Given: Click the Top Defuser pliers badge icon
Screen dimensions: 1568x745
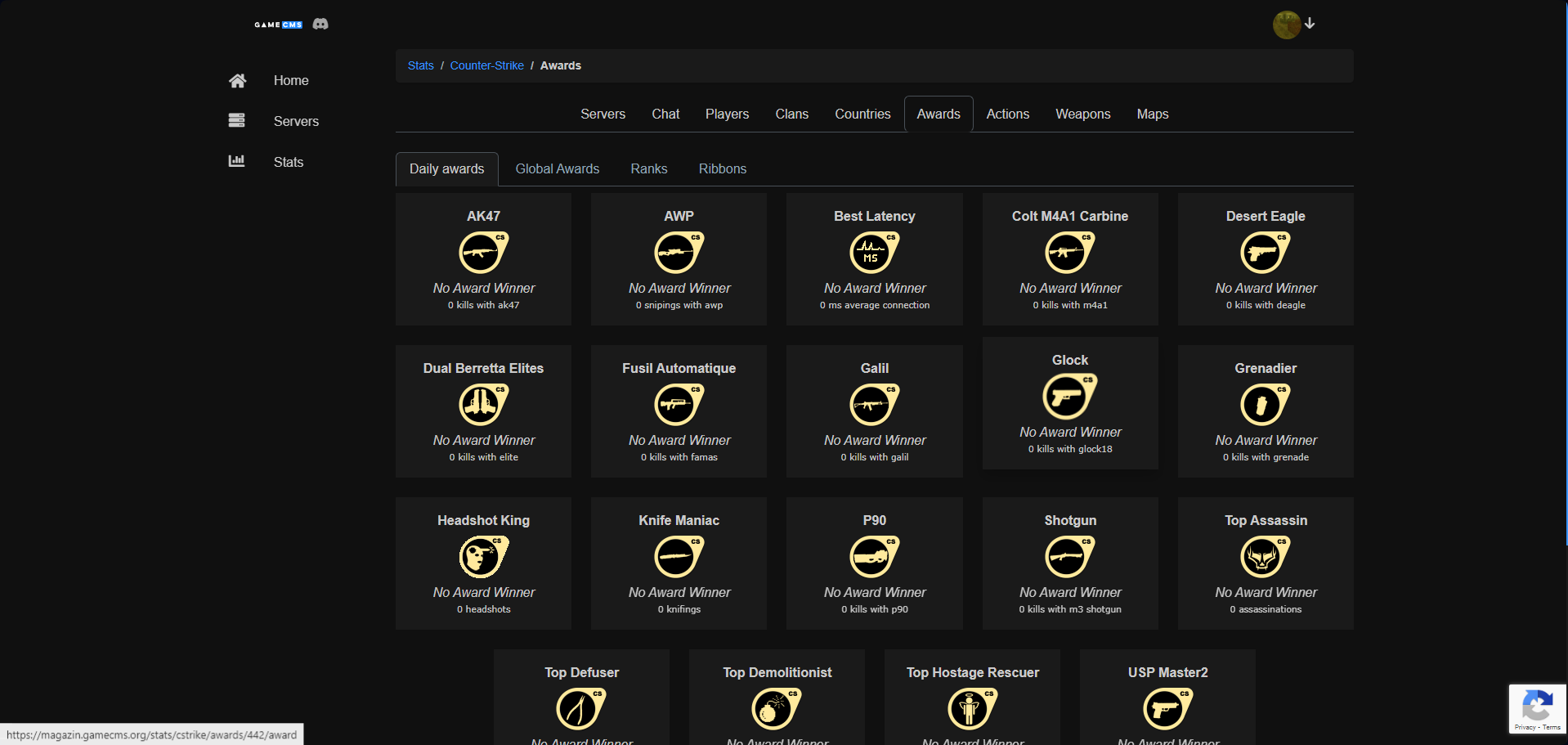Looking at the screenshot, I should [x=581, y=708].
